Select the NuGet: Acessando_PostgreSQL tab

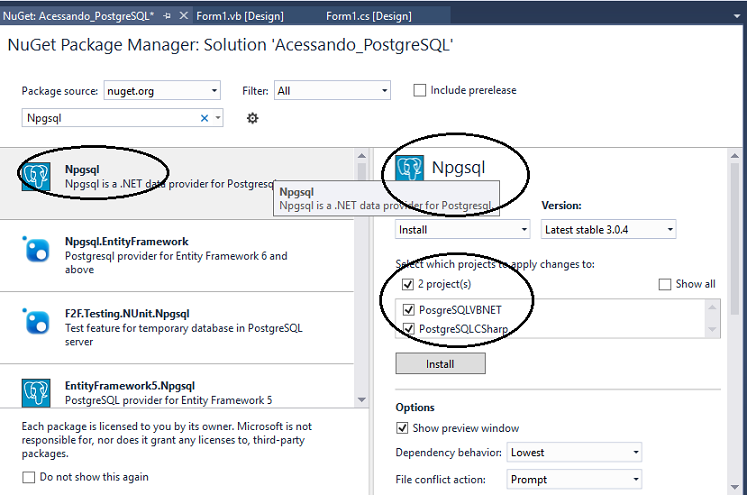(79, 16)
